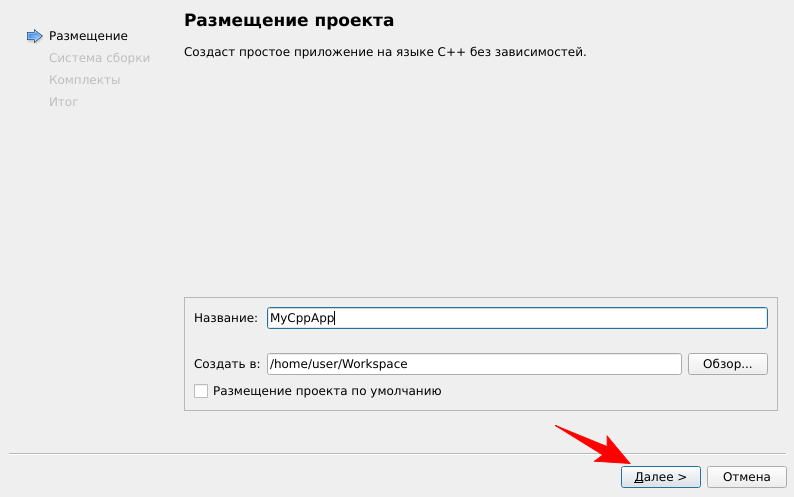Focus the /home/user/Workspace path field
Viewport: 794px width, 497px height.
pos(473,364)
